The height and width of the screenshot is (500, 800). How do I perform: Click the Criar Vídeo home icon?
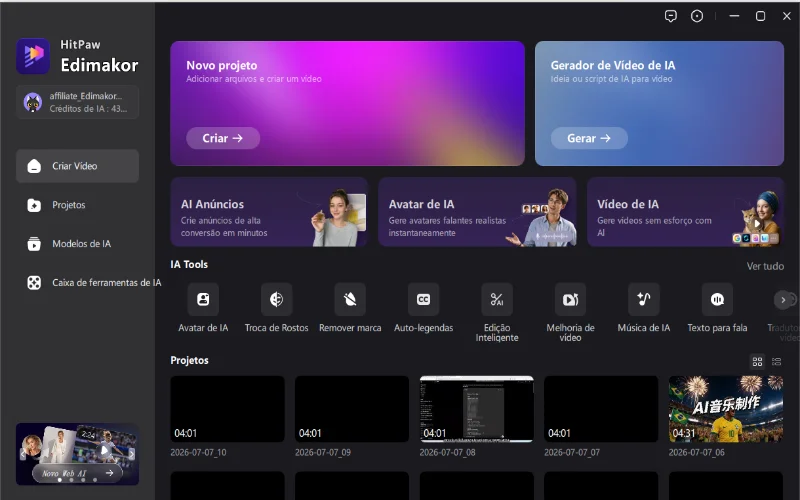point(34,166)
